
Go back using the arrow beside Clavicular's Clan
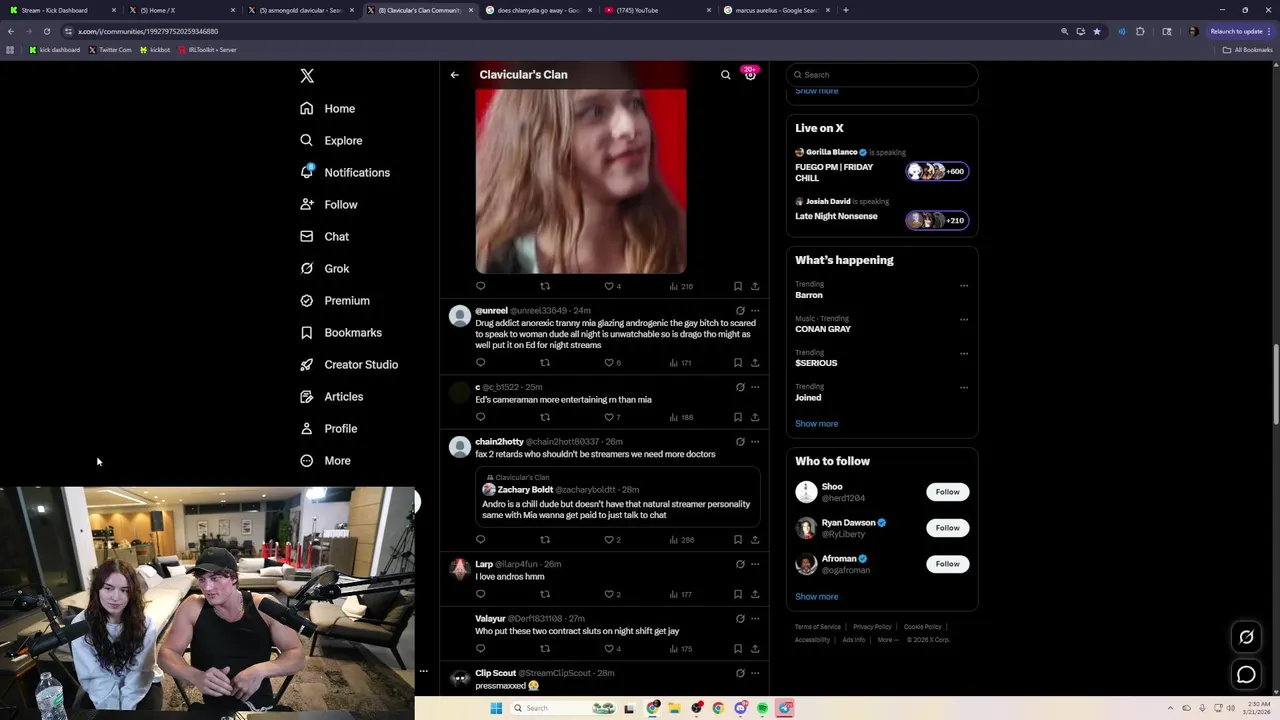click(454, 75)
